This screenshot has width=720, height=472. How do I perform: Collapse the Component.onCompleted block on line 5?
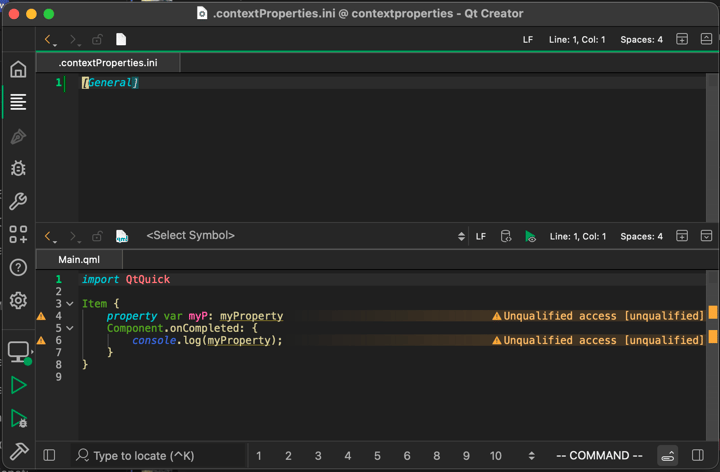coord(70,328)
